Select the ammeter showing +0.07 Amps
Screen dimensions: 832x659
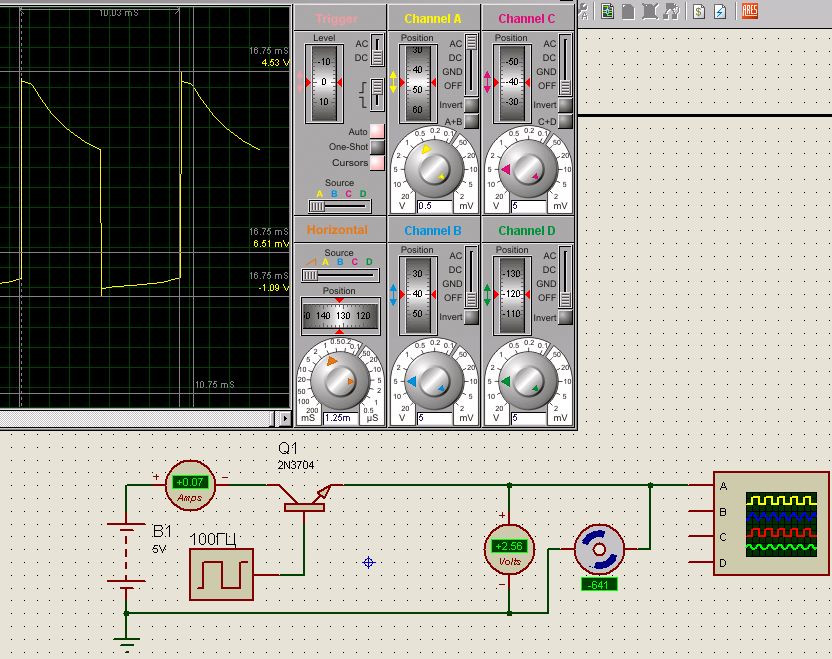pyautogui.click(x=189, y=484)
